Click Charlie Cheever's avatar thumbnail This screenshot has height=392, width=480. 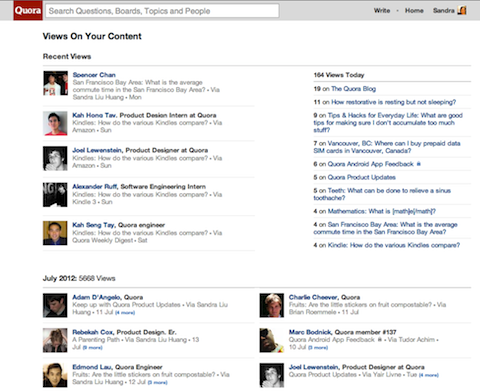(x=272, y=305)
